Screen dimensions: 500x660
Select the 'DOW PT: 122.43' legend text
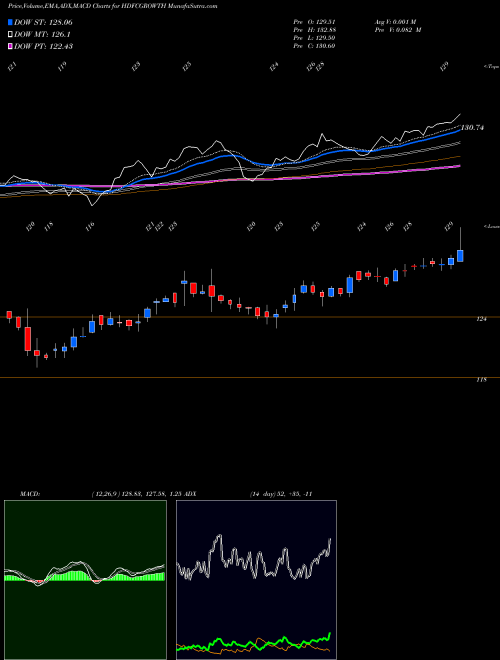(43, 46)
